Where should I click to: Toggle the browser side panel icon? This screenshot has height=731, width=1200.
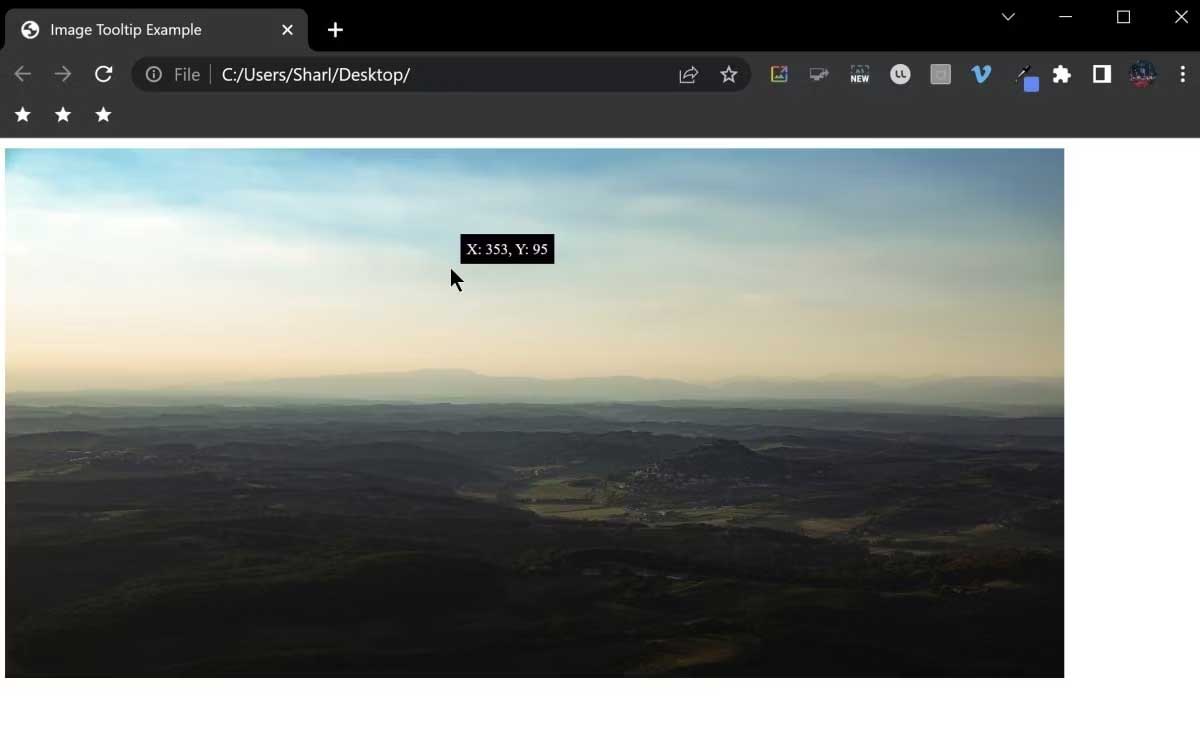(x=1102, y=74)
